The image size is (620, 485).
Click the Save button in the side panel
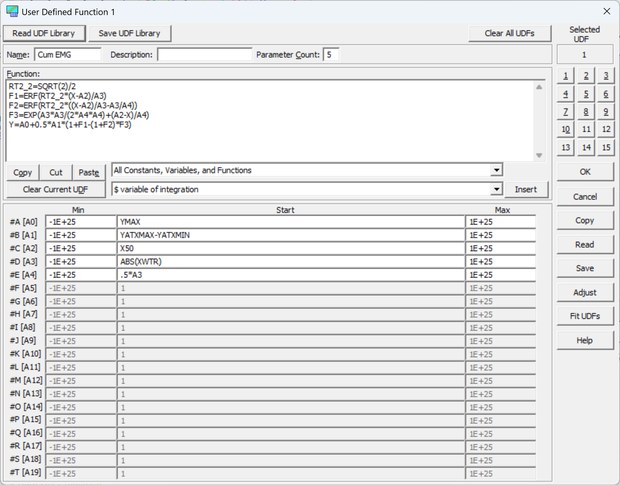(x=585, y=268)
